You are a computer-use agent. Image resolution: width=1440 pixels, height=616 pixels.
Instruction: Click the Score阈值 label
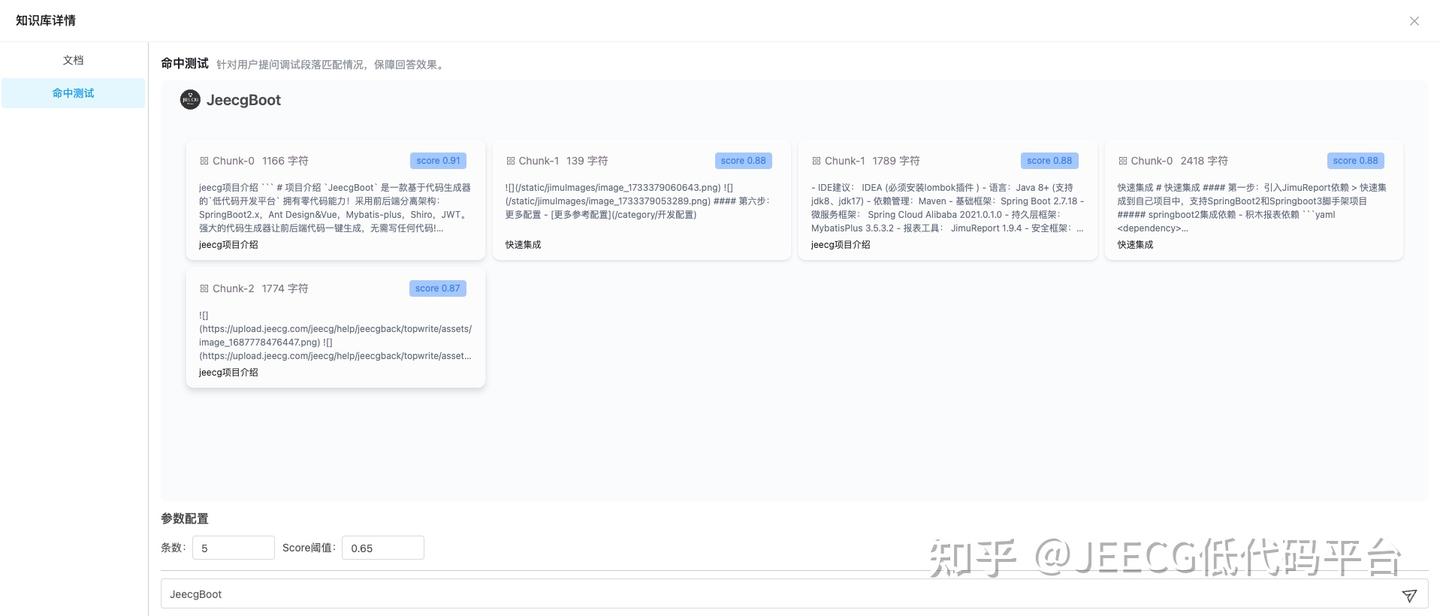pos(310,548)
